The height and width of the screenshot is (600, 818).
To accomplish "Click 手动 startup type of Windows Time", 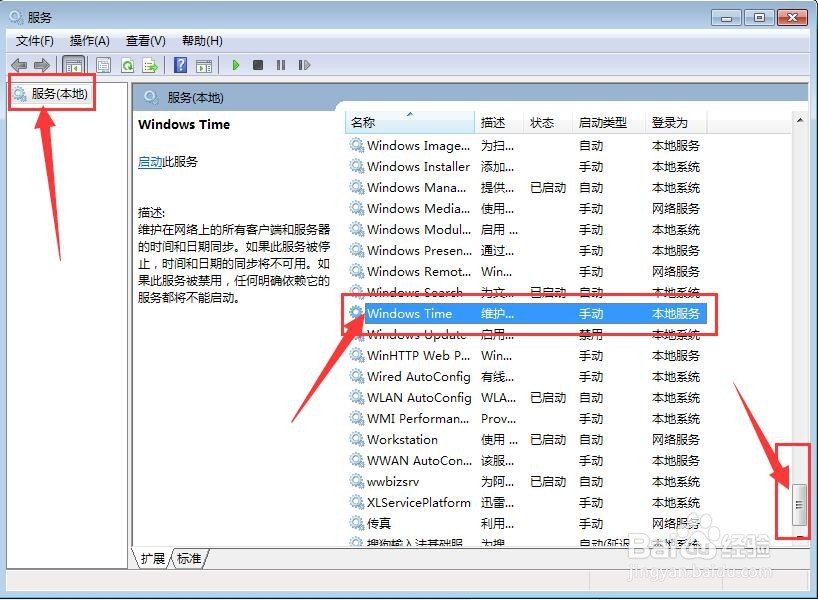I will coord(591,314).
